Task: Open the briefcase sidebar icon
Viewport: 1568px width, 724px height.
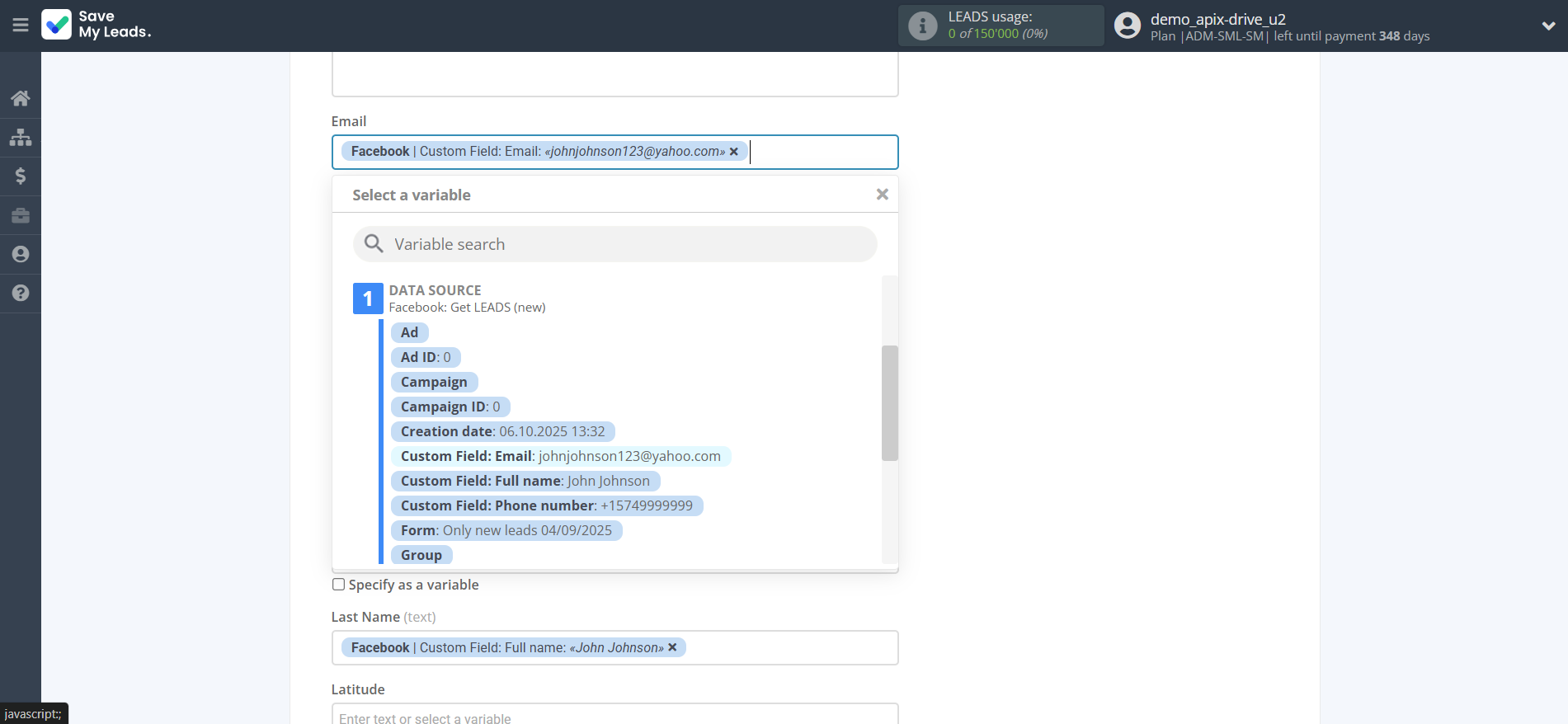Action: click(21, 215)
